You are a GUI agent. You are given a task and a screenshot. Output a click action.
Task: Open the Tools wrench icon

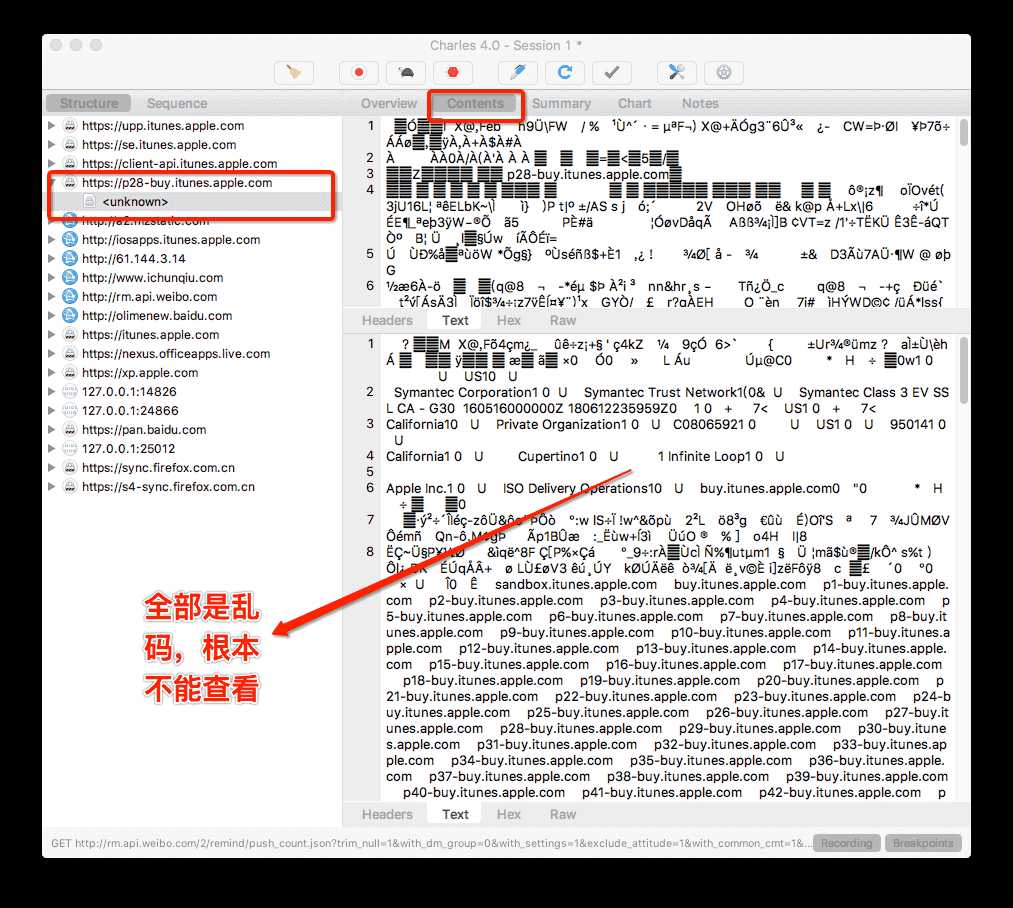[x=676, y=72]
